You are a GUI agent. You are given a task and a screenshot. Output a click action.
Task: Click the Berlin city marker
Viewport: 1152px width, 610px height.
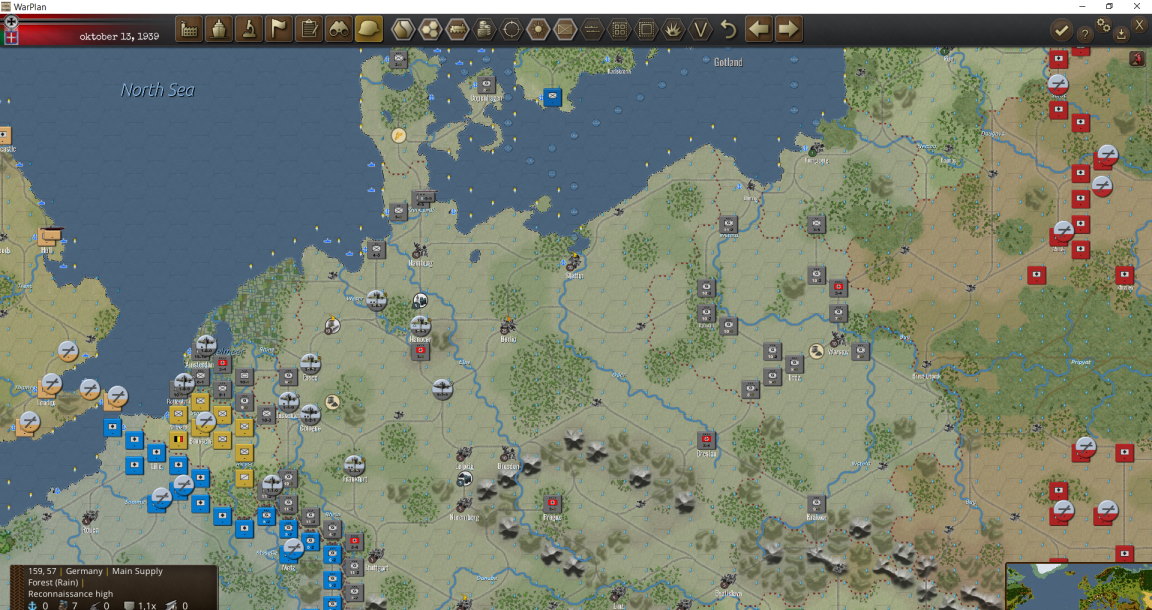pos(507,327)
